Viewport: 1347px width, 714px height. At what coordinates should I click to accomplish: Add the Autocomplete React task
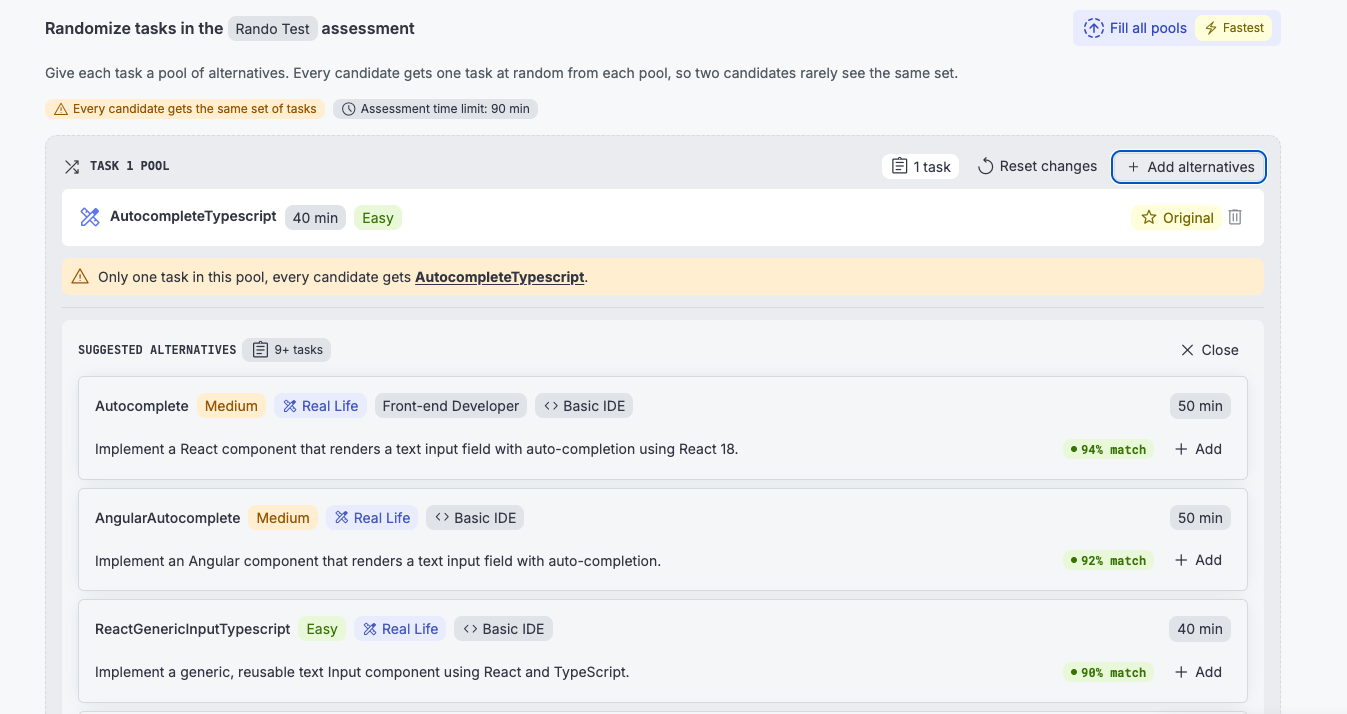click(x=1198, y=449)
